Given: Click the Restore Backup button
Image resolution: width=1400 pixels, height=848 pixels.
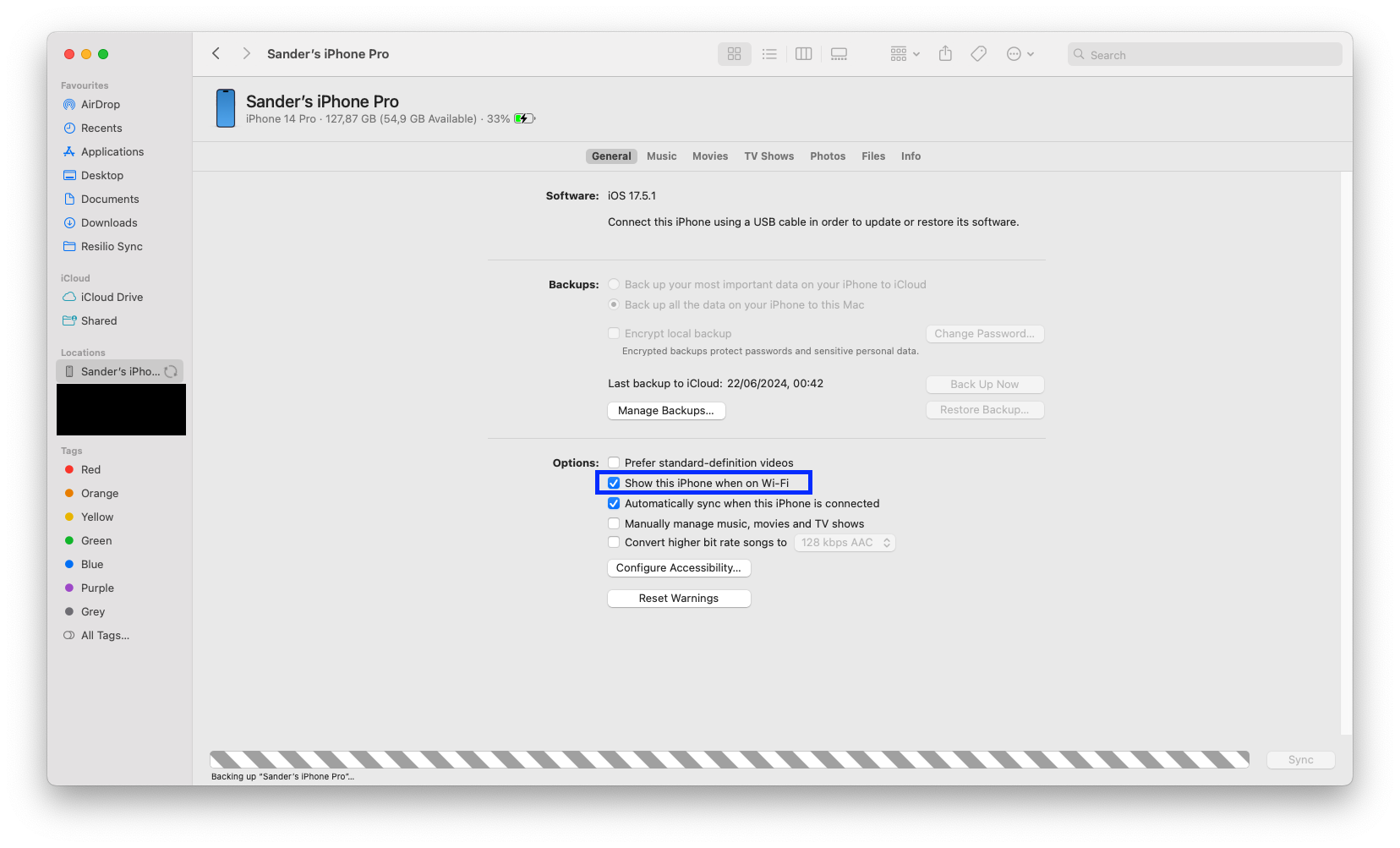Looking at the screenshot, I should tap(985, 410).
